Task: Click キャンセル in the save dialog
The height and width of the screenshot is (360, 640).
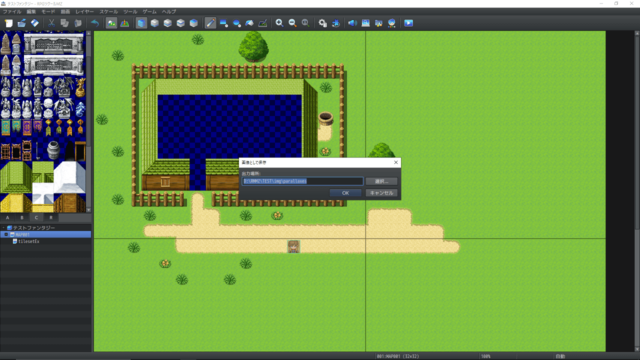Action: 381,193
